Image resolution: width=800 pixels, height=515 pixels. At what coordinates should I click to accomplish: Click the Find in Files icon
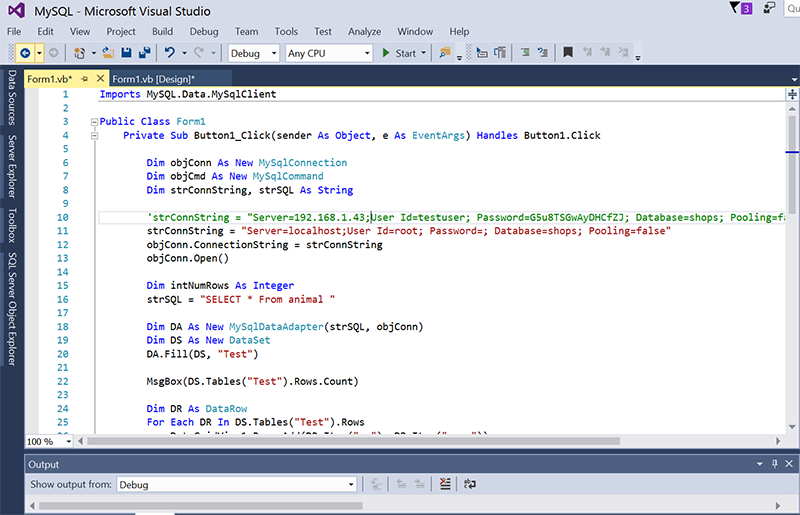tap(445, 53)
